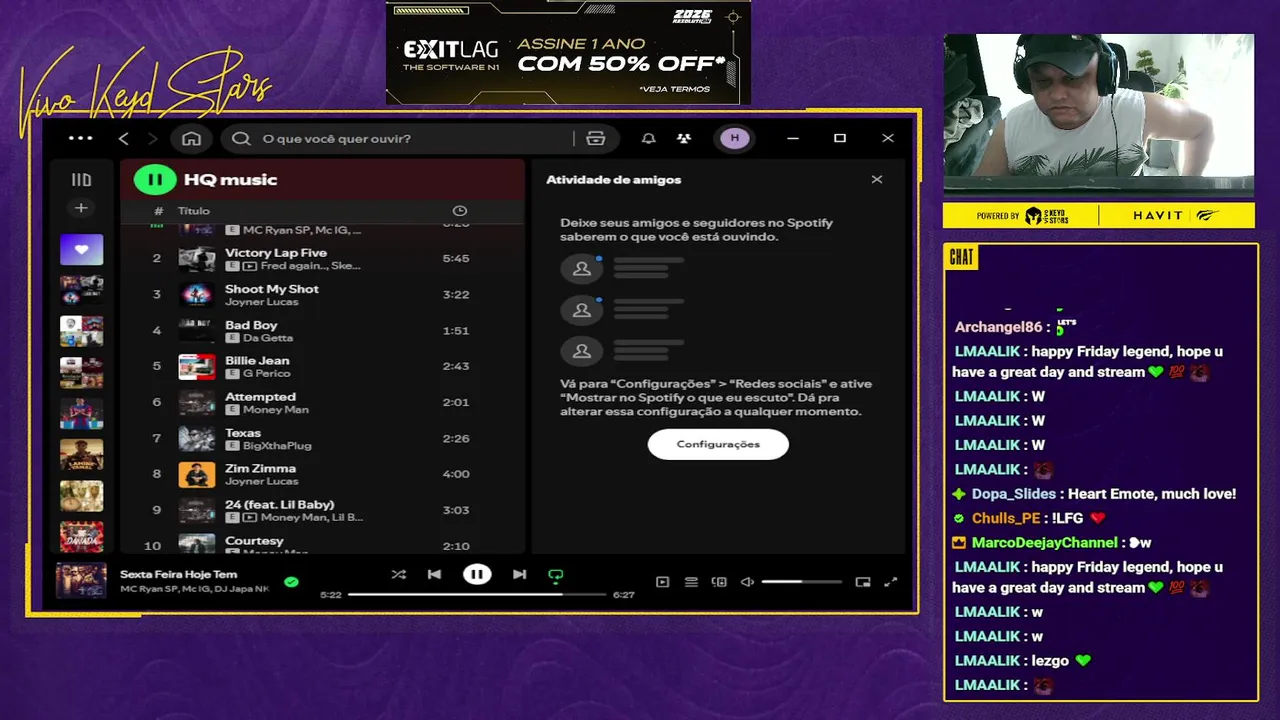Seek on the song progress bar

(x=478, y=594)
